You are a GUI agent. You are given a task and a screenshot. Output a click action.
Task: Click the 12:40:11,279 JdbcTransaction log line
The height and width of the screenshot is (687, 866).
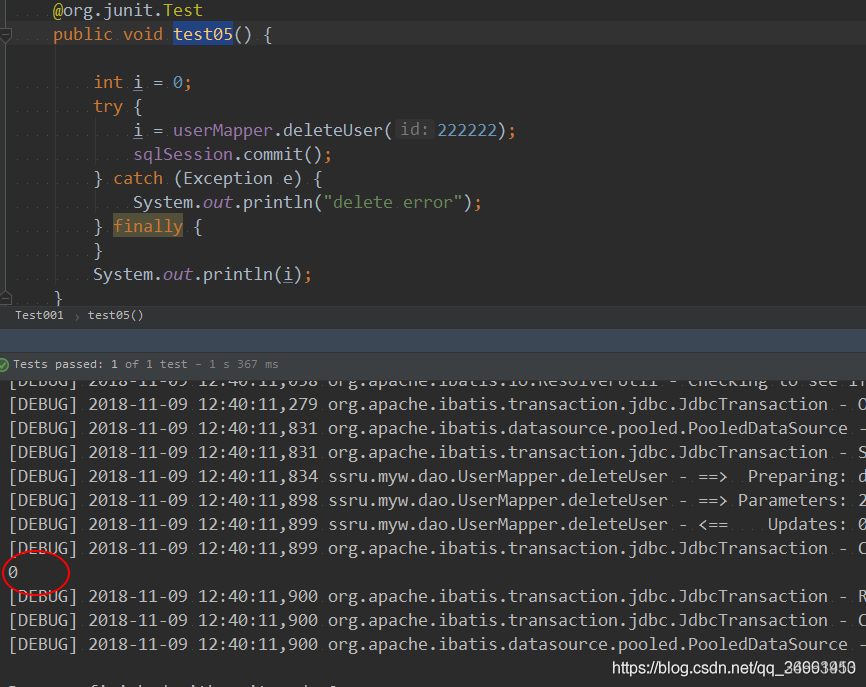(437, 404)
